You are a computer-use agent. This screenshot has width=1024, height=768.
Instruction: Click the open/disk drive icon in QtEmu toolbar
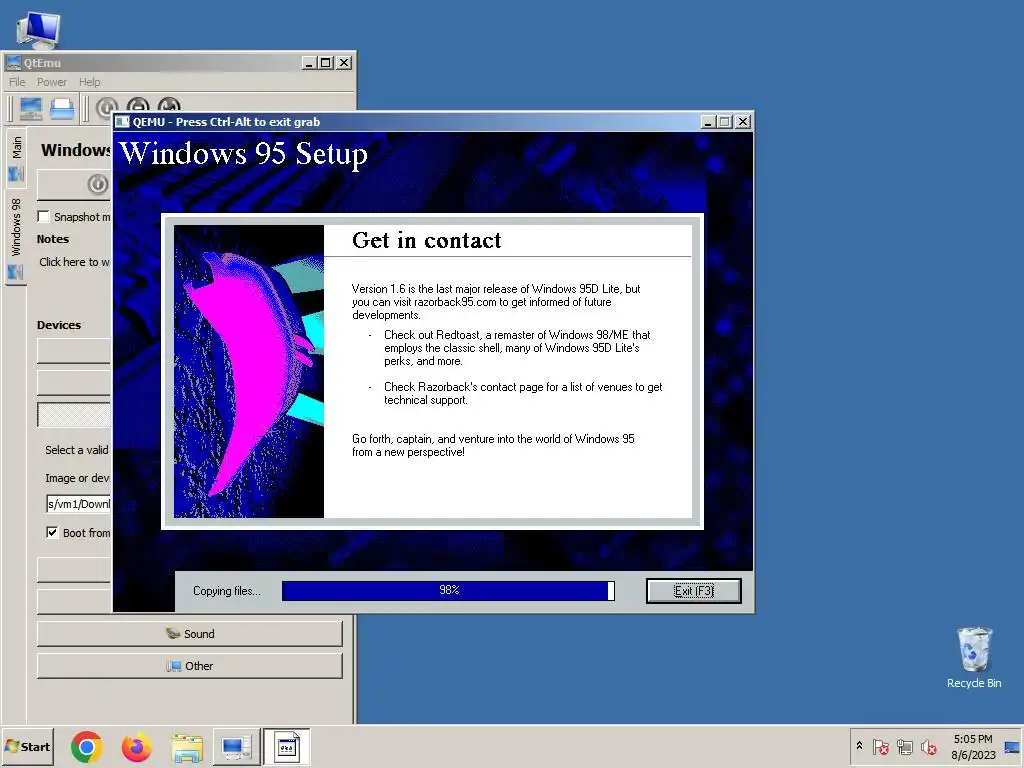tap(62, 108)
